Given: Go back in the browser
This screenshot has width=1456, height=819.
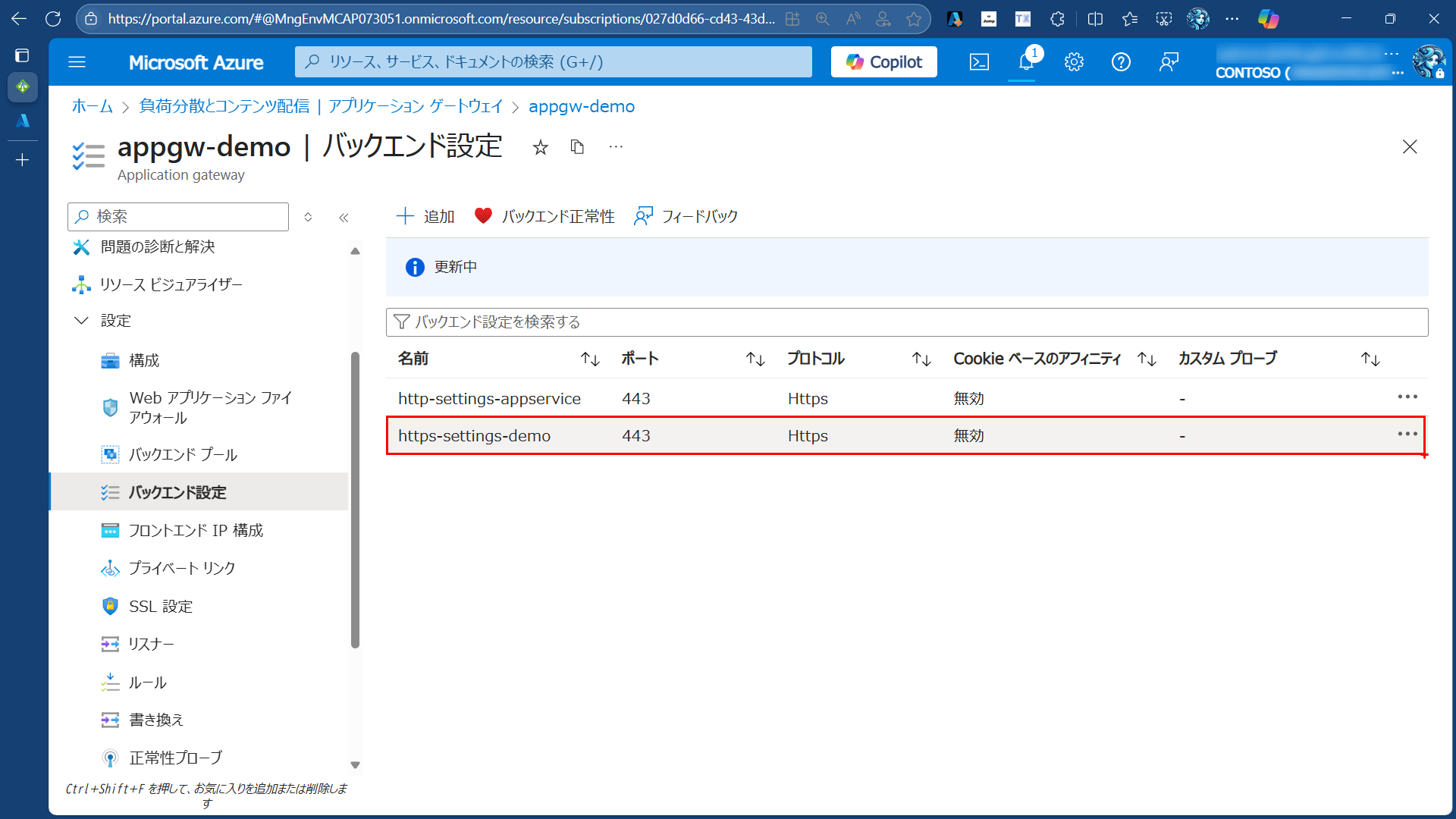Looking at the screenshot, I should pyautogui.click(x=19, y=19).
